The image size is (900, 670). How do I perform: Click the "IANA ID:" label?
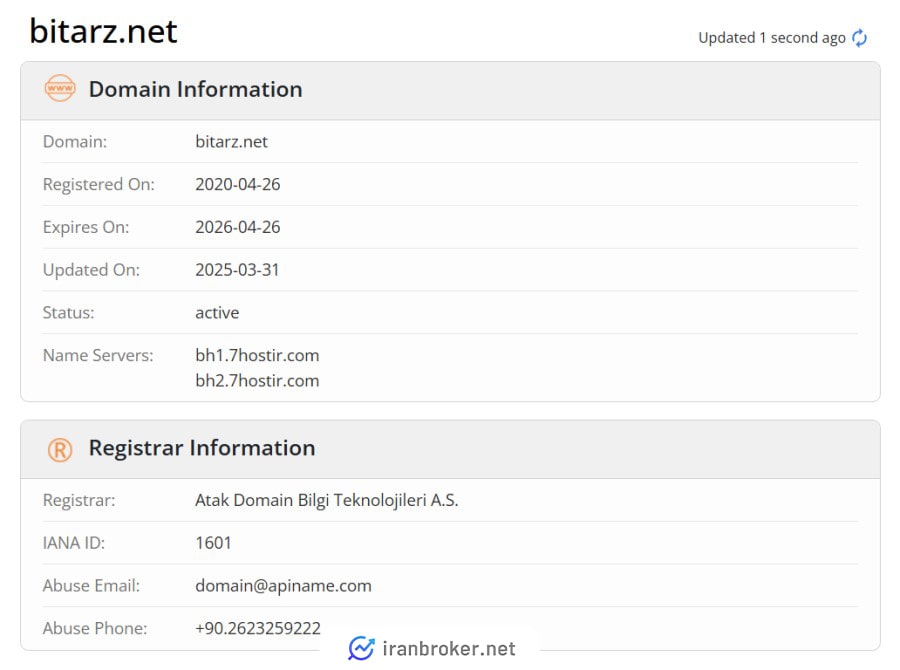(74, 543)
